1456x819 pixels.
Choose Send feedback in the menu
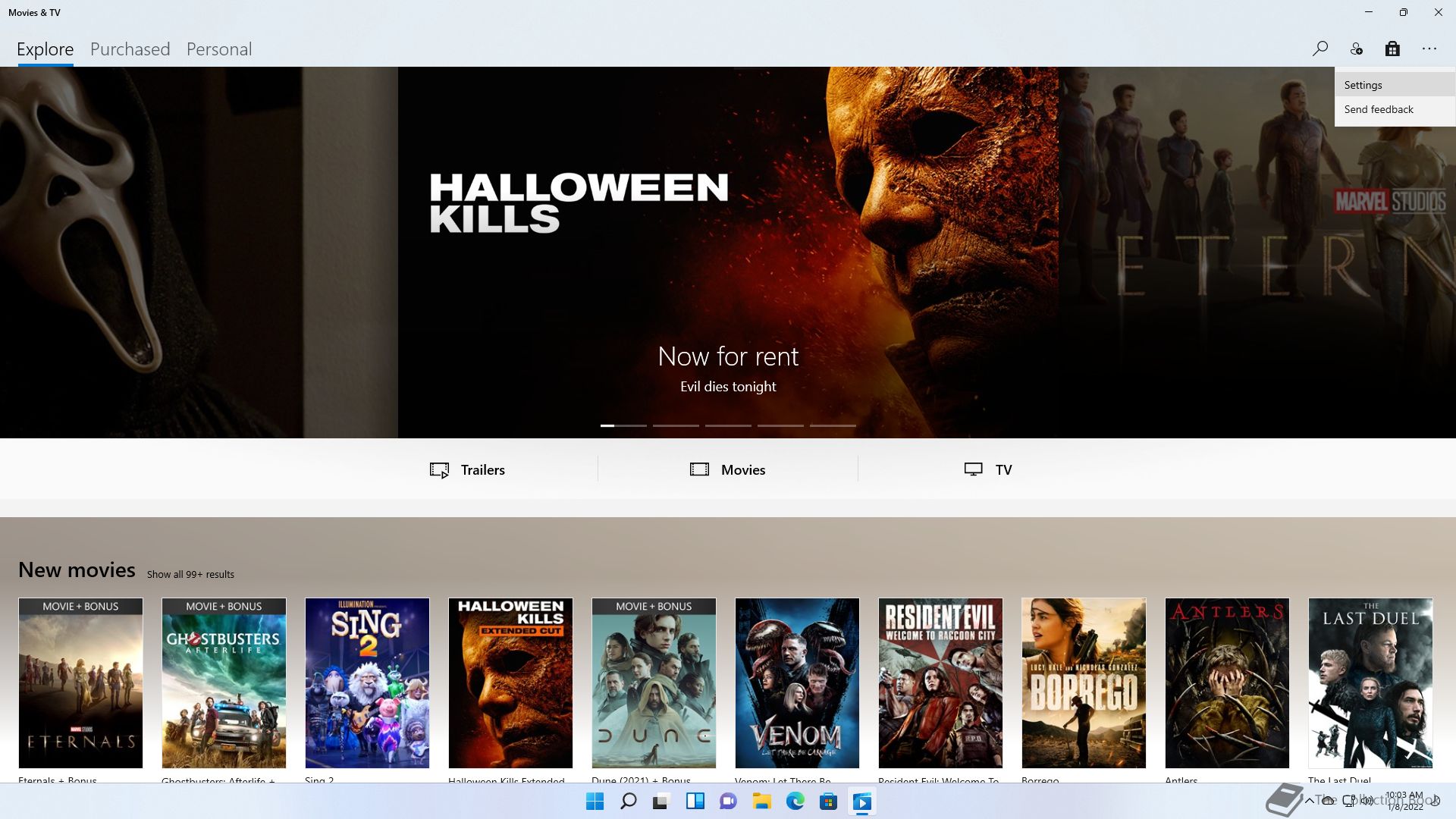[x=1395, y=109]
